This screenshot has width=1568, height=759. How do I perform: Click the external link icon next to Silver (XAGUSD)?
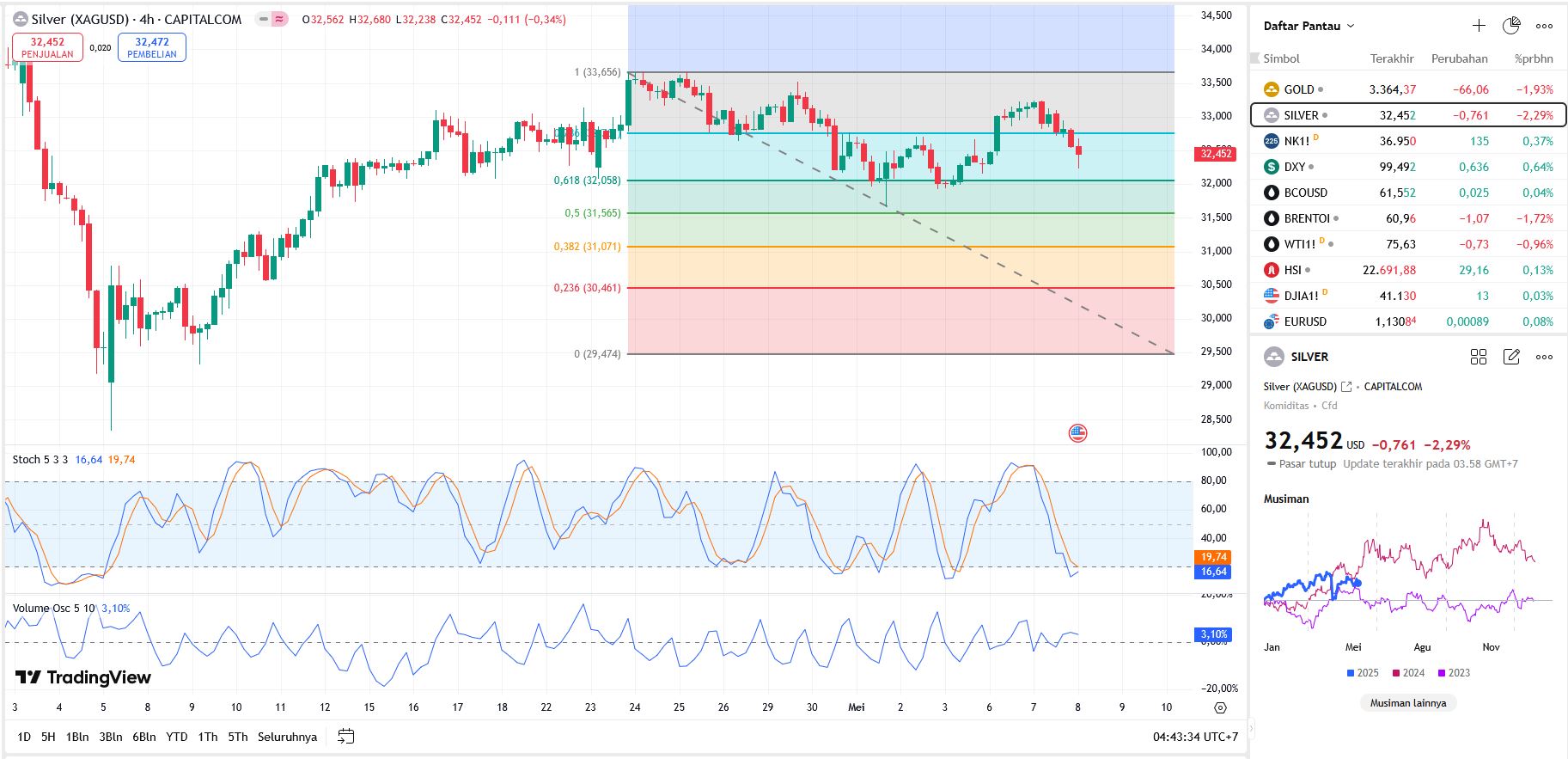(x=1346, y=387)
